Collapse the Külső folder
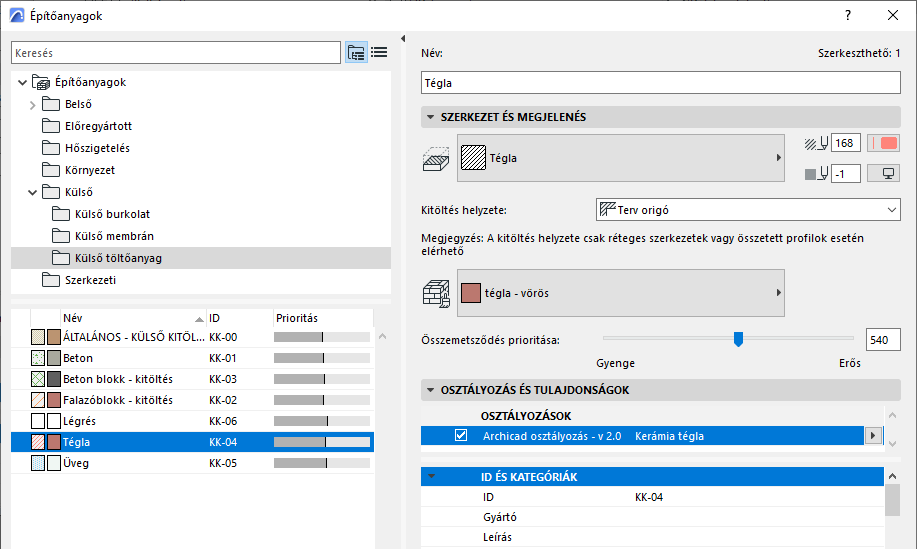Viewport: 917px width, 549px height. [33, 192]
